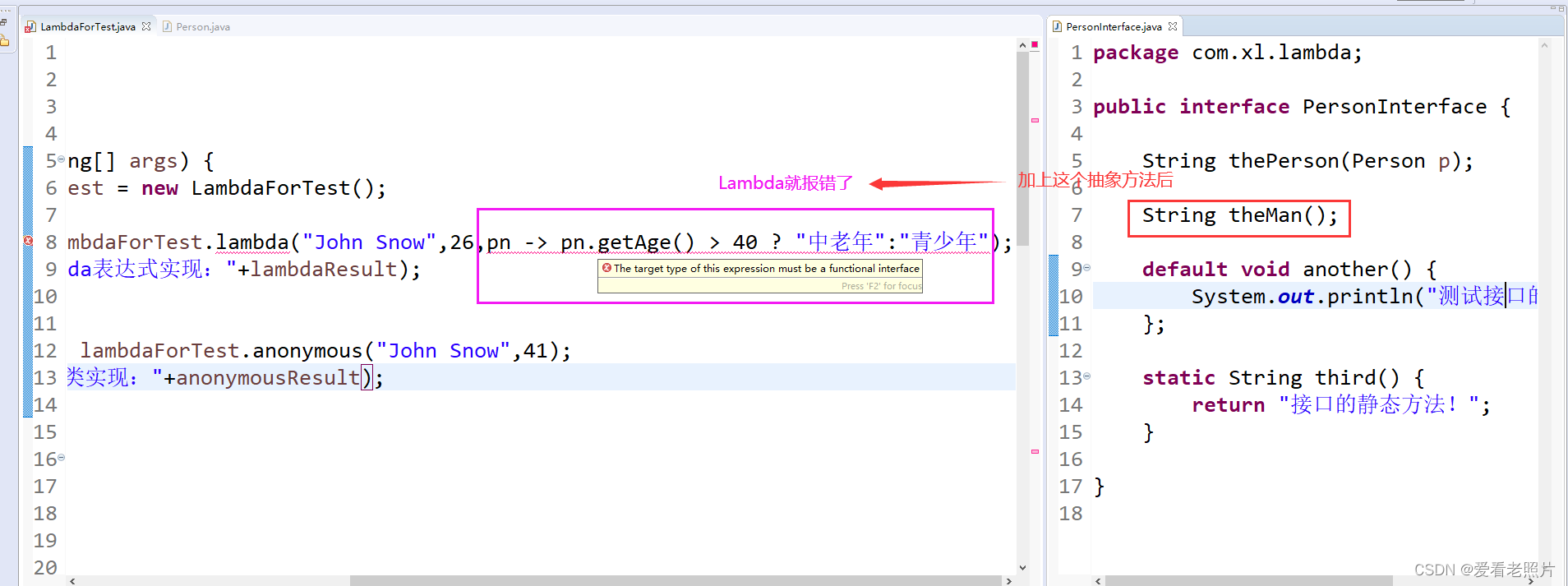Click line number 20 in left editor
1568x586 pixels.
[45, 568]
